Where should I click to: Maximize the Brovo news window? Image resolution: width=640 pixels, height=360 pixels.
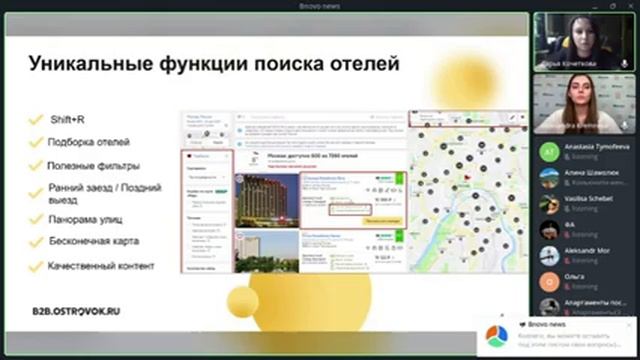click(x=613, y=6)
